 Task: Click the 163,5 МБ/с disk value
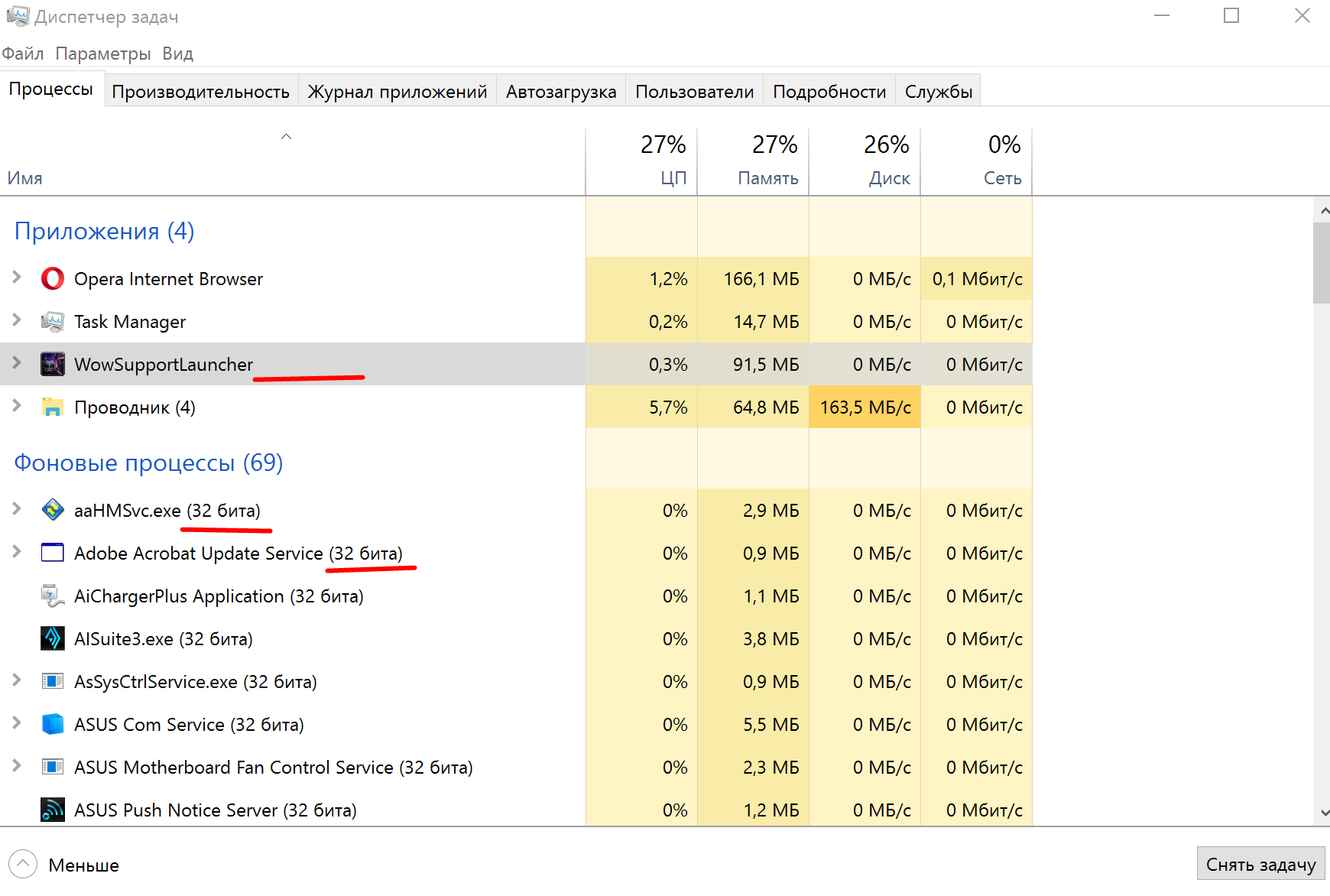(865, 407)
